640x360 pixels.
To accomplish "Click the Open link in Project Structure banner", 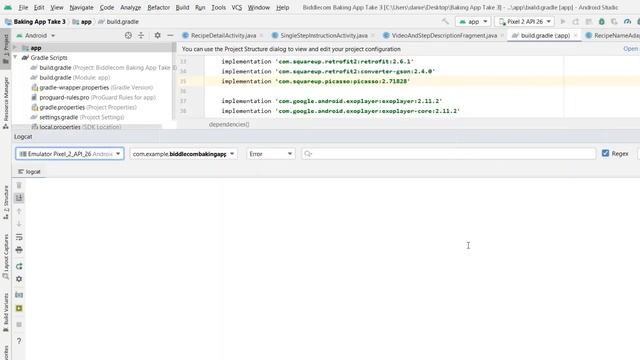I will point(631,49).
